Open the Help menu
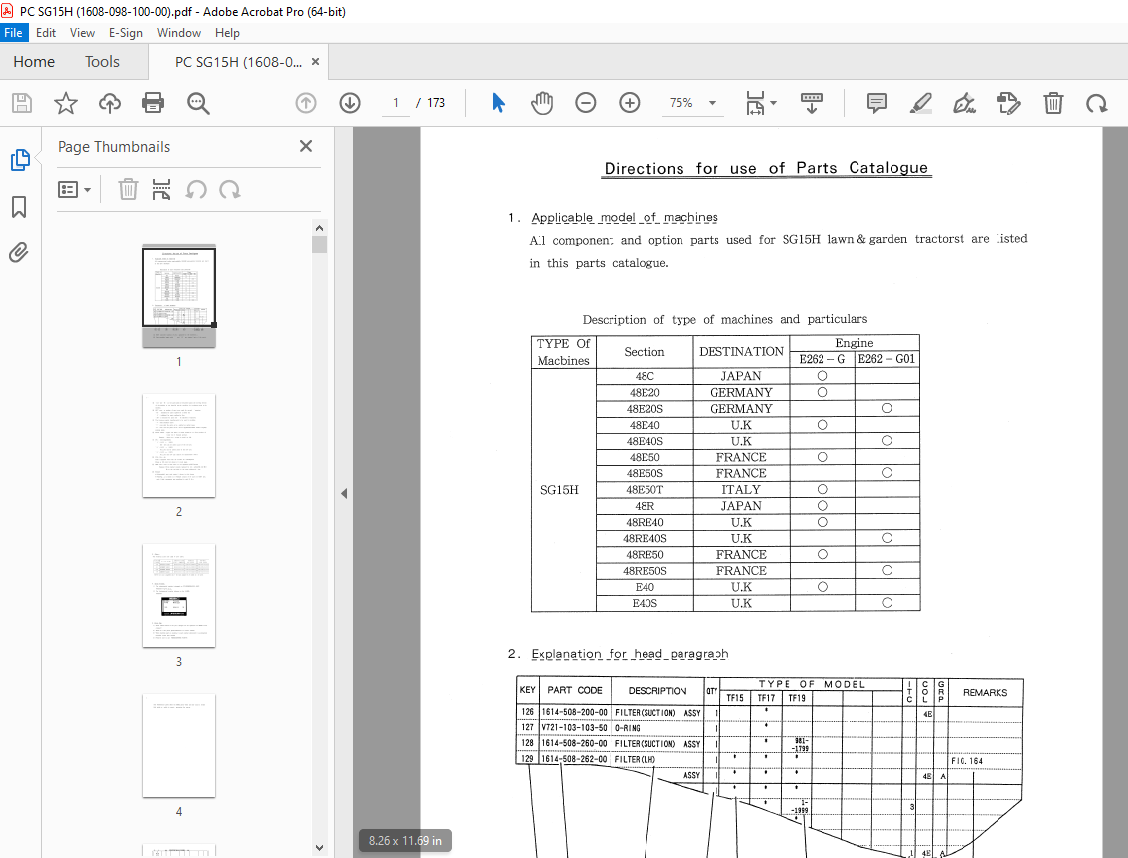Viewport: 1128px width, 858px height. [x=227, y=32]
